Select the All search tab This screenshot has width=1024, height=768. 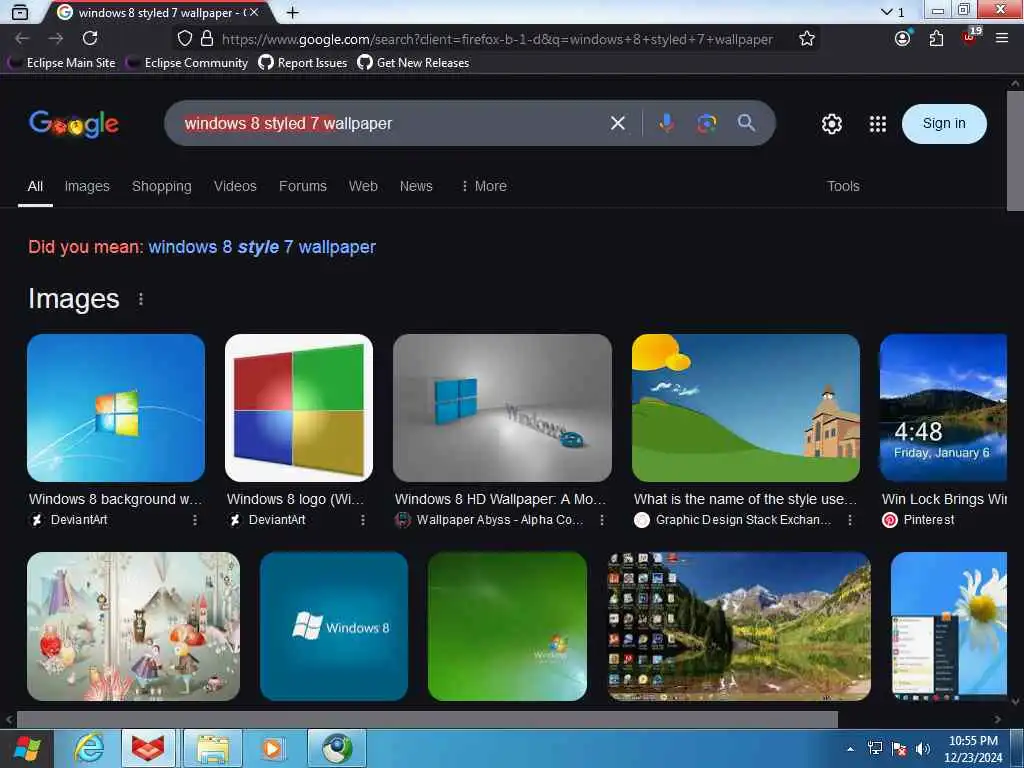pyautogui.click(x=35, y=186)
